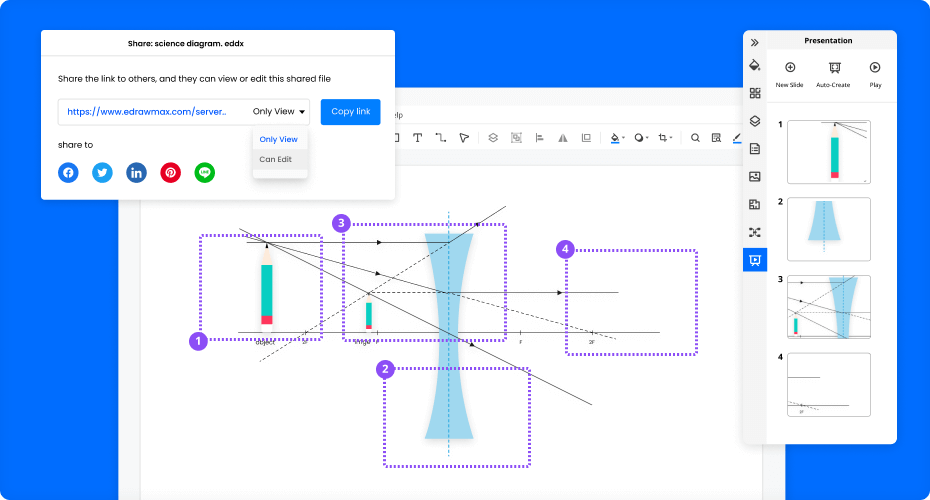Select the Text tool in the toolbar
This screenshot has height=500, width=930.
pyautogui.click(x=418, y=138)
